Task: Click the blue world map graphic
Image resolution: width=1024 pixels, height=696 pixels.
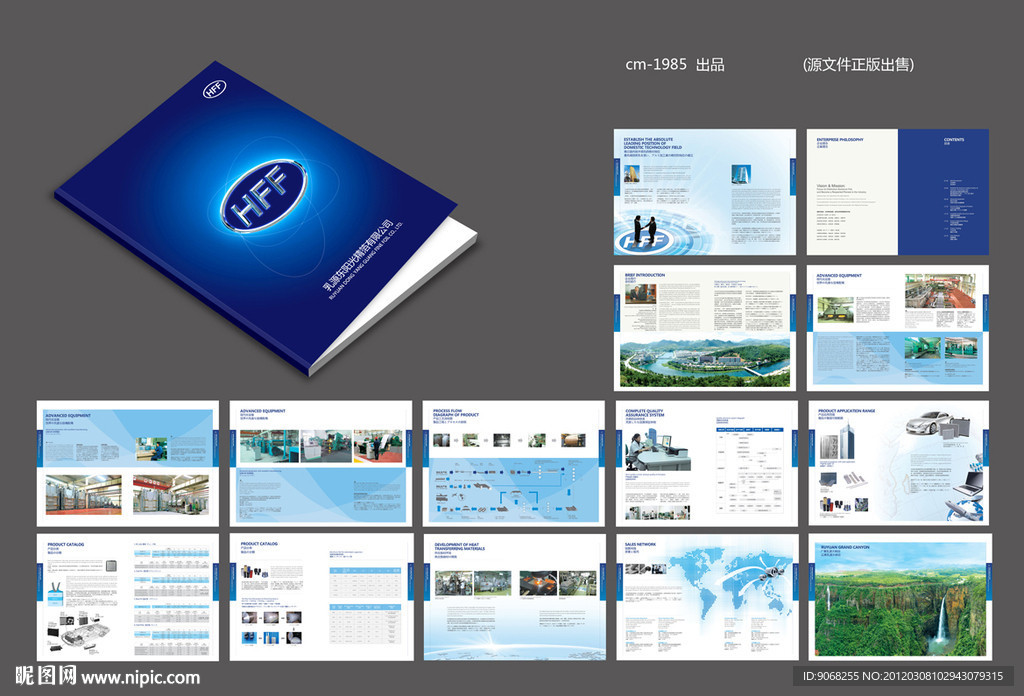Action: click(731, 582)
